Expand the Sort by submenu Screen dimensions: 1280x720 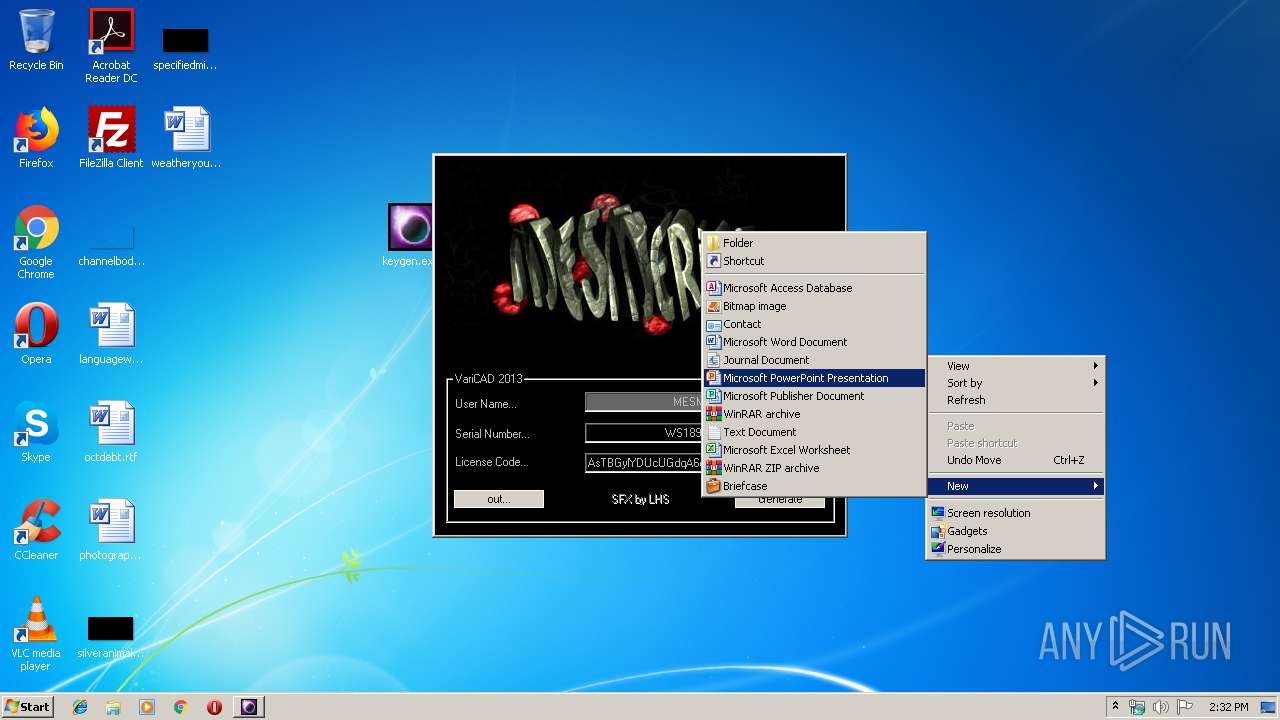click(1015, 383)
